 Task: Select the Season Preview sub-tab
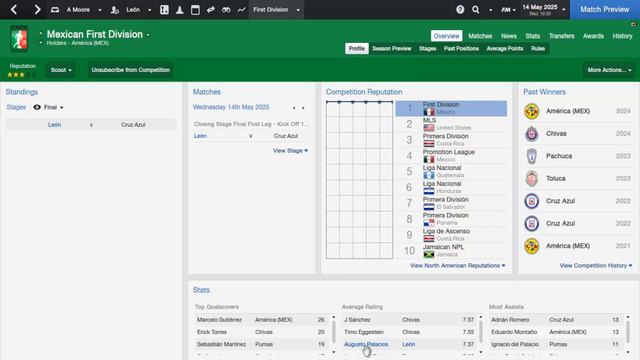pyautogui.click(x=391, y=49)
